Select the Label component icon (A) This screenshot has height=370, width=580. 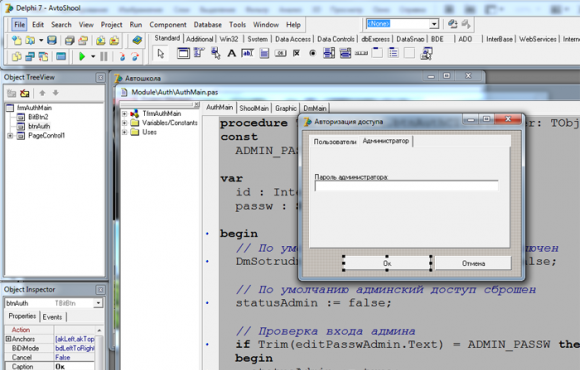(232, 54)
